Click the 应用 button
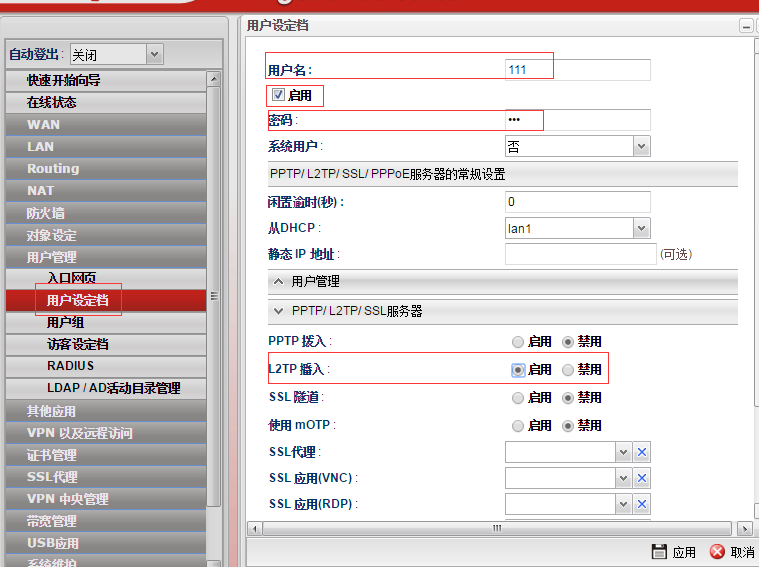Viewport: 759px width, 567px height. tap(674, 552)
